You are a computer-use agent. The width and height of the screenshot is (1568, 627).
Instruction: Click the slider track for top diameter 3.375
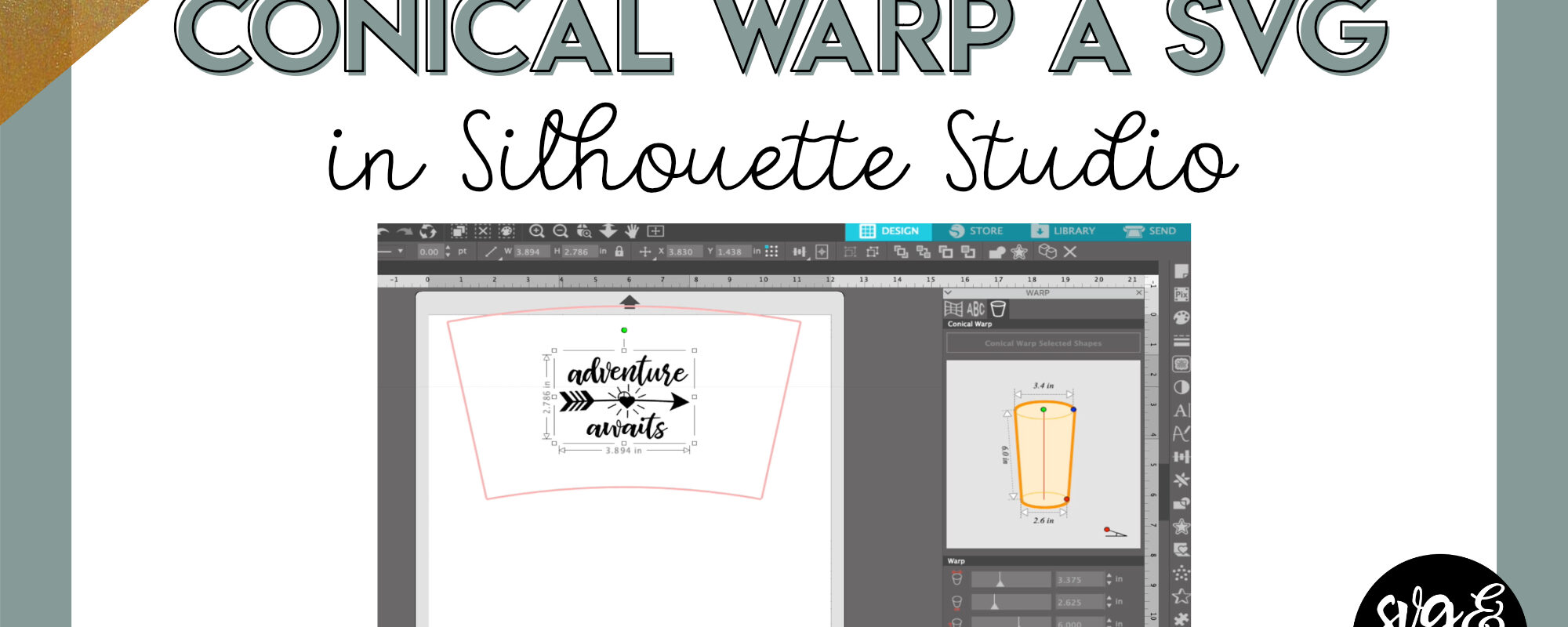click(x=1011, y=579)
